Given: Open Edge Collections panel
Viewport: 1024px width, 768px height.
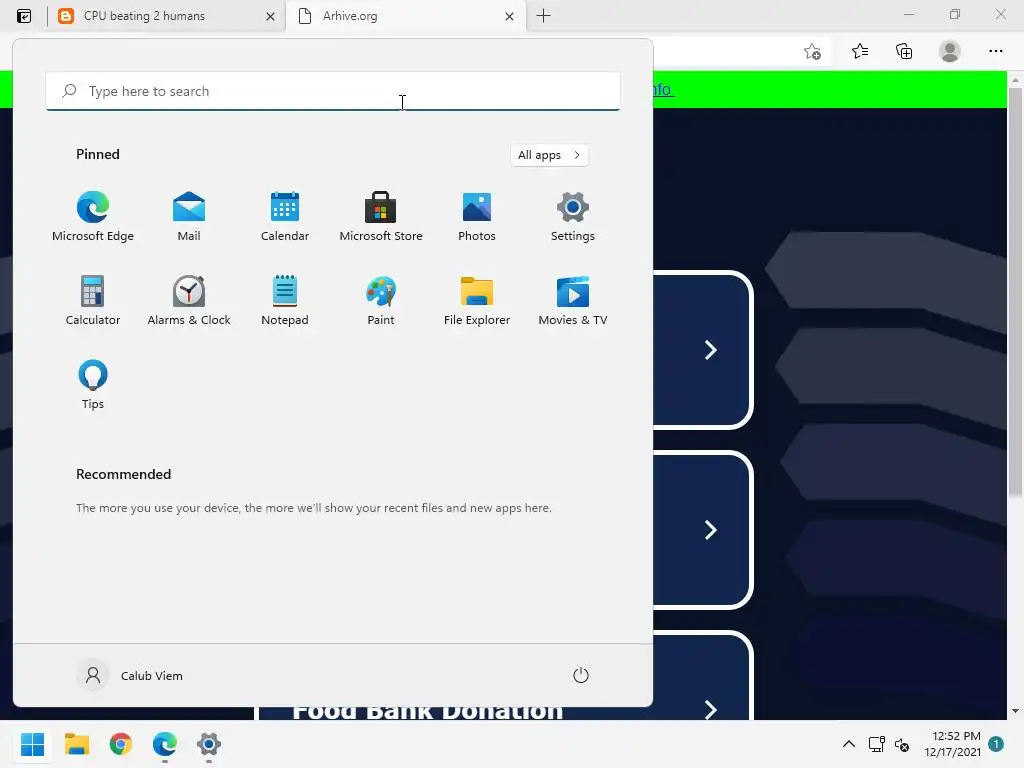Looking at the screenshot, I should pyautogui.click(x=904, y=51).
